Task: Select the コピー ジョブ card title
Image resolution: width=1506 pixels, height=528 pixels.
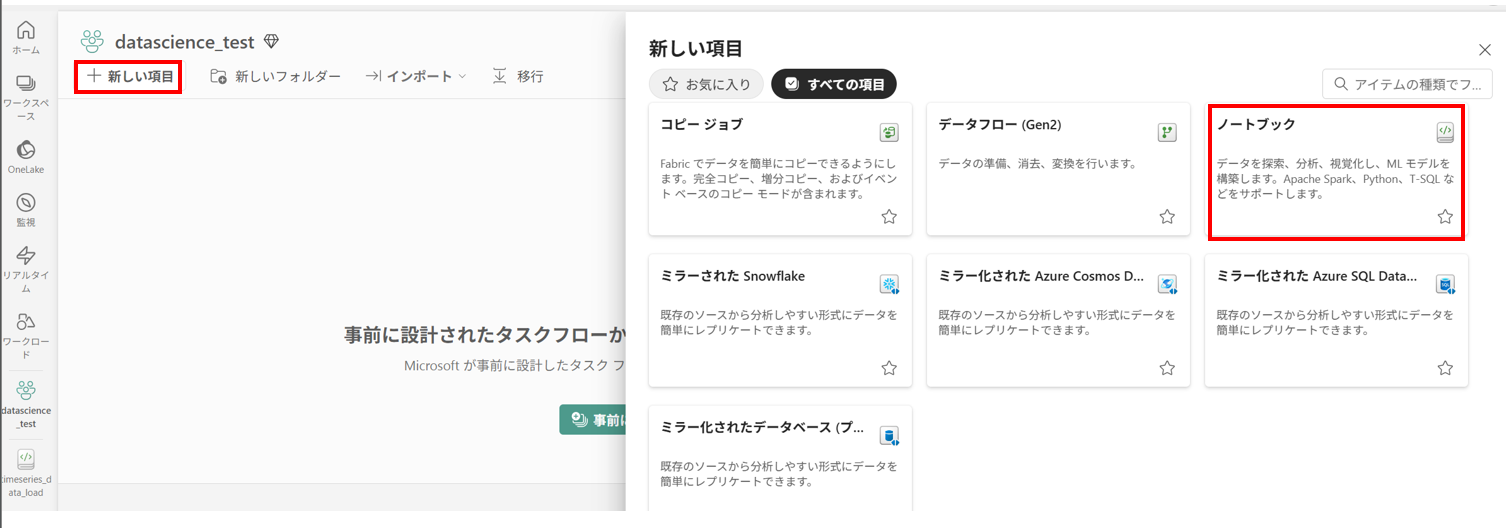Action: pyautogui.click(x=702, y=124)
